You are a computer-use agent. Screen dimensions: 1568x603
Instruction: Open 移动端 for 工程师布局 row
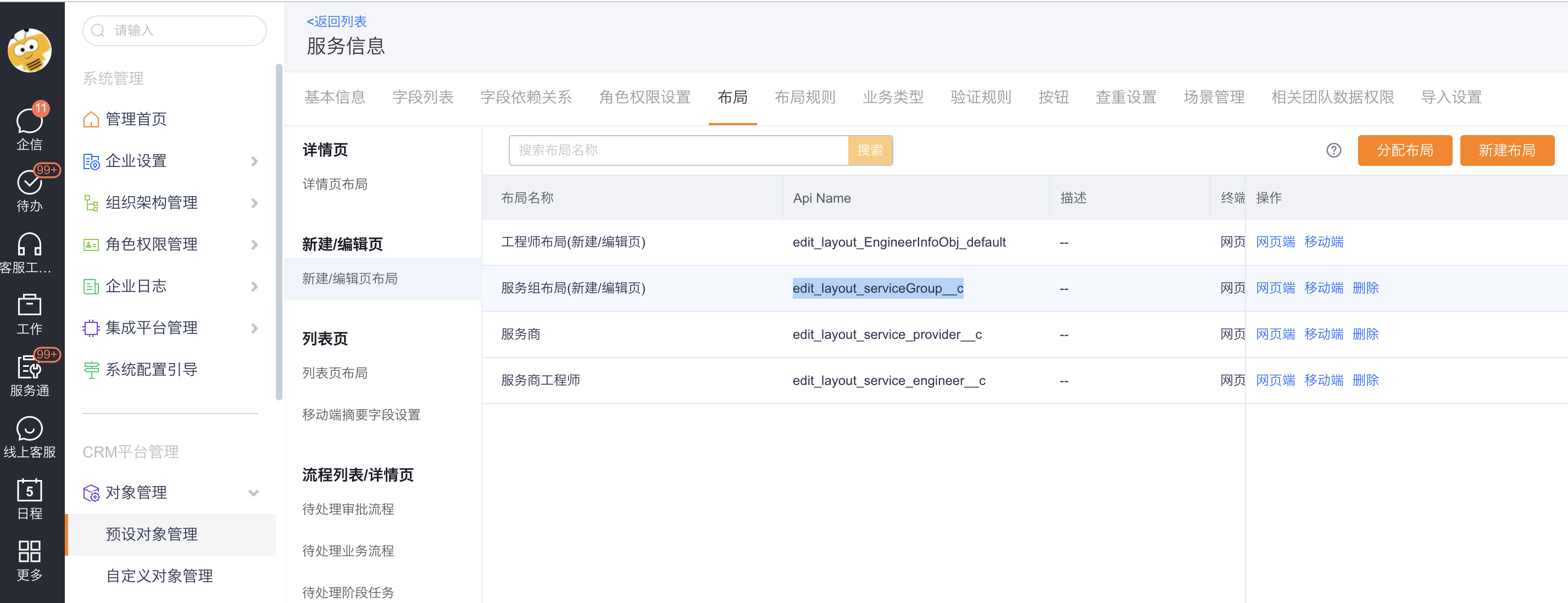[1324, 242]
